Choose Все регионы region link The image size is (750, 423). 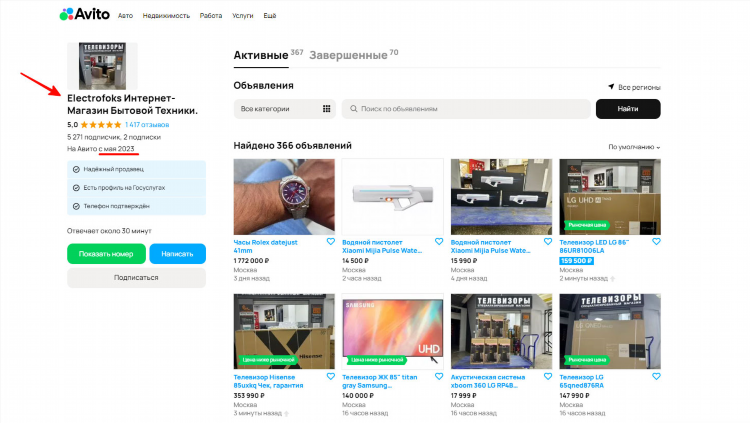pos(639,87)
